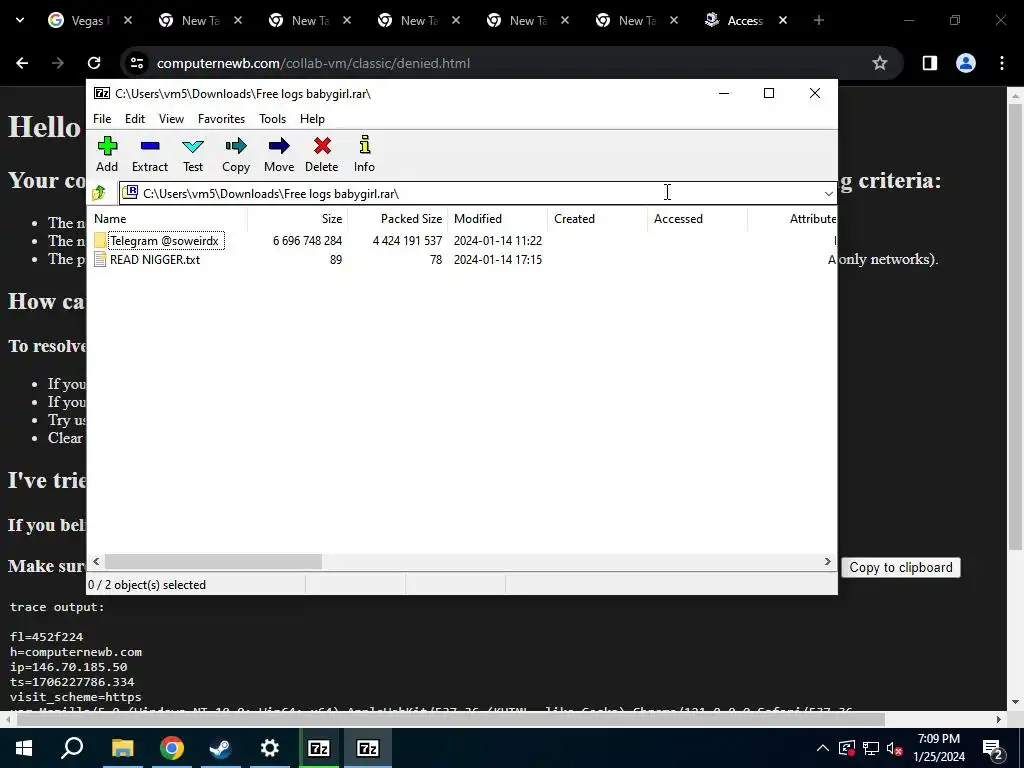Open Steam from the taskbar
1024x768 pixels.
220,748
